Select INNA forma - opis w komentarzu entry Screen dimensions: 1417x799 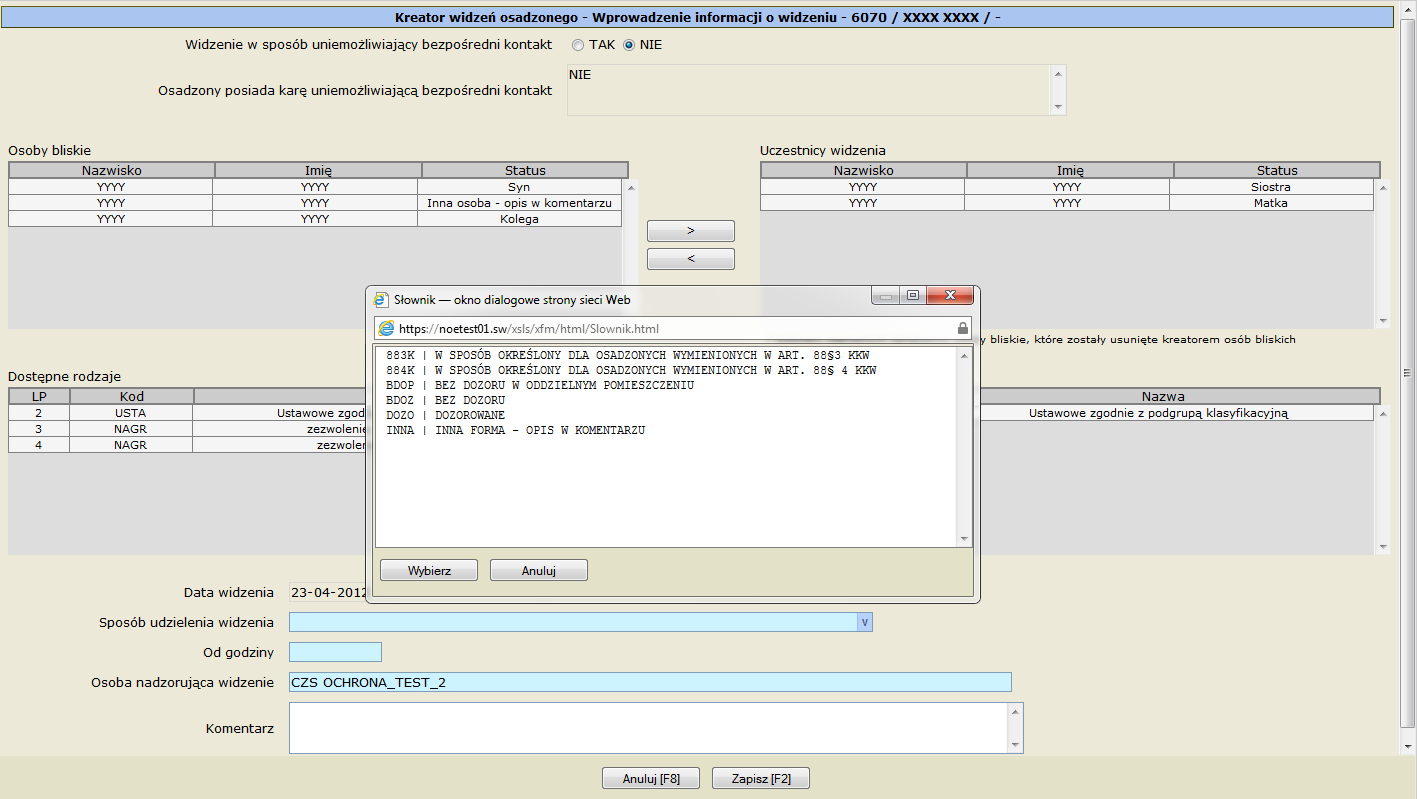click(515, 430)
